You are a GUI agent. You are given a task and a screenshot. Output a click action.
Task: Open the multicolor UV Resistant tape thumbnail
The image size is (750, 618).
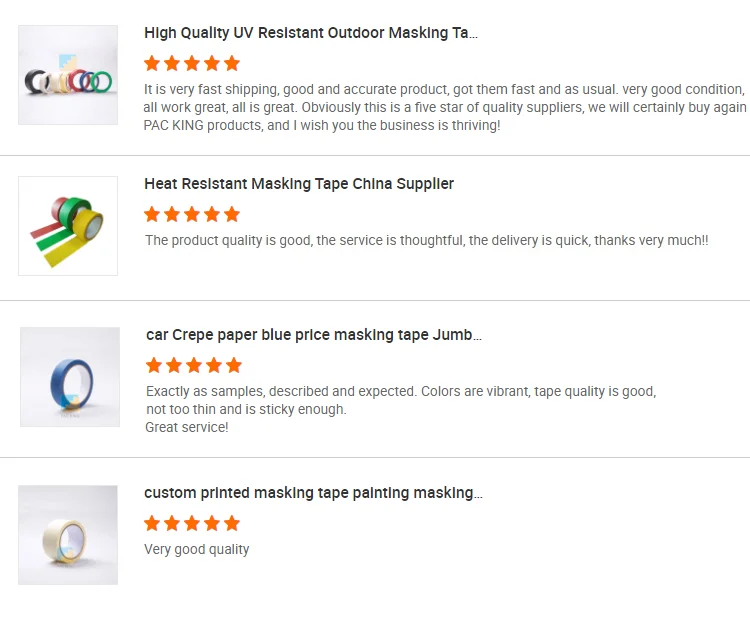pos(68,75)
